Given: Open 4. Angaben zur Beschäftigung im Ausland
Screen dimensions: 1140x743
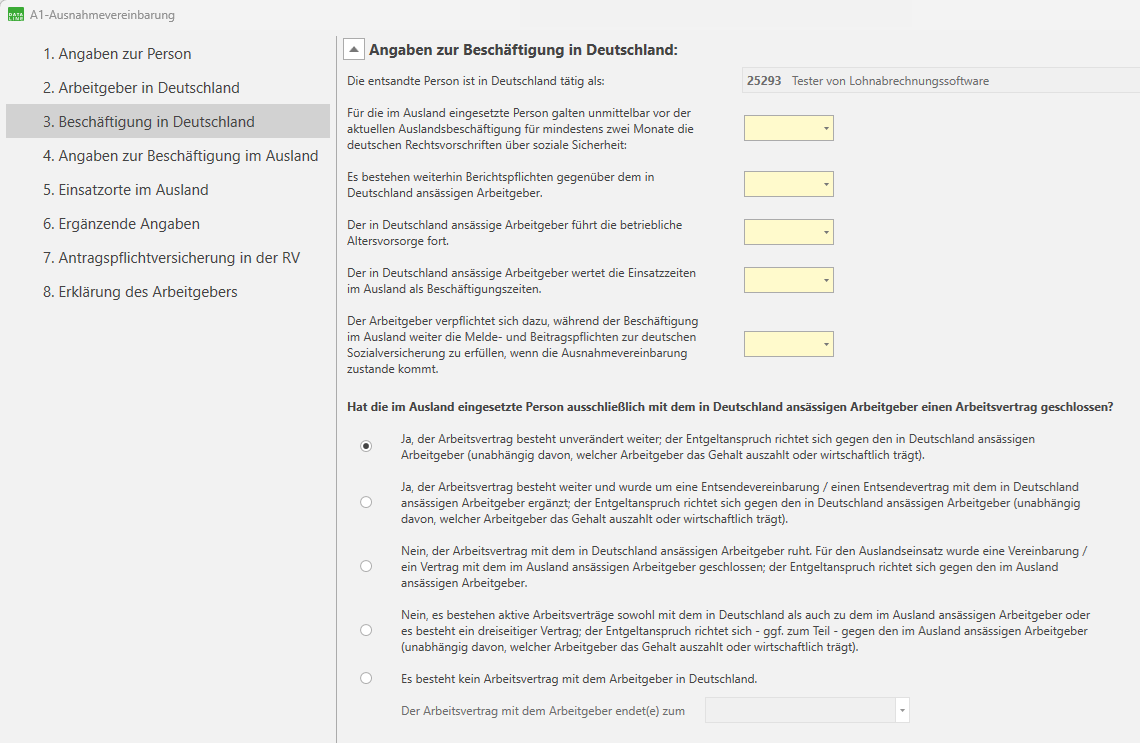Looking at the screenshot, I should point(180,156).
